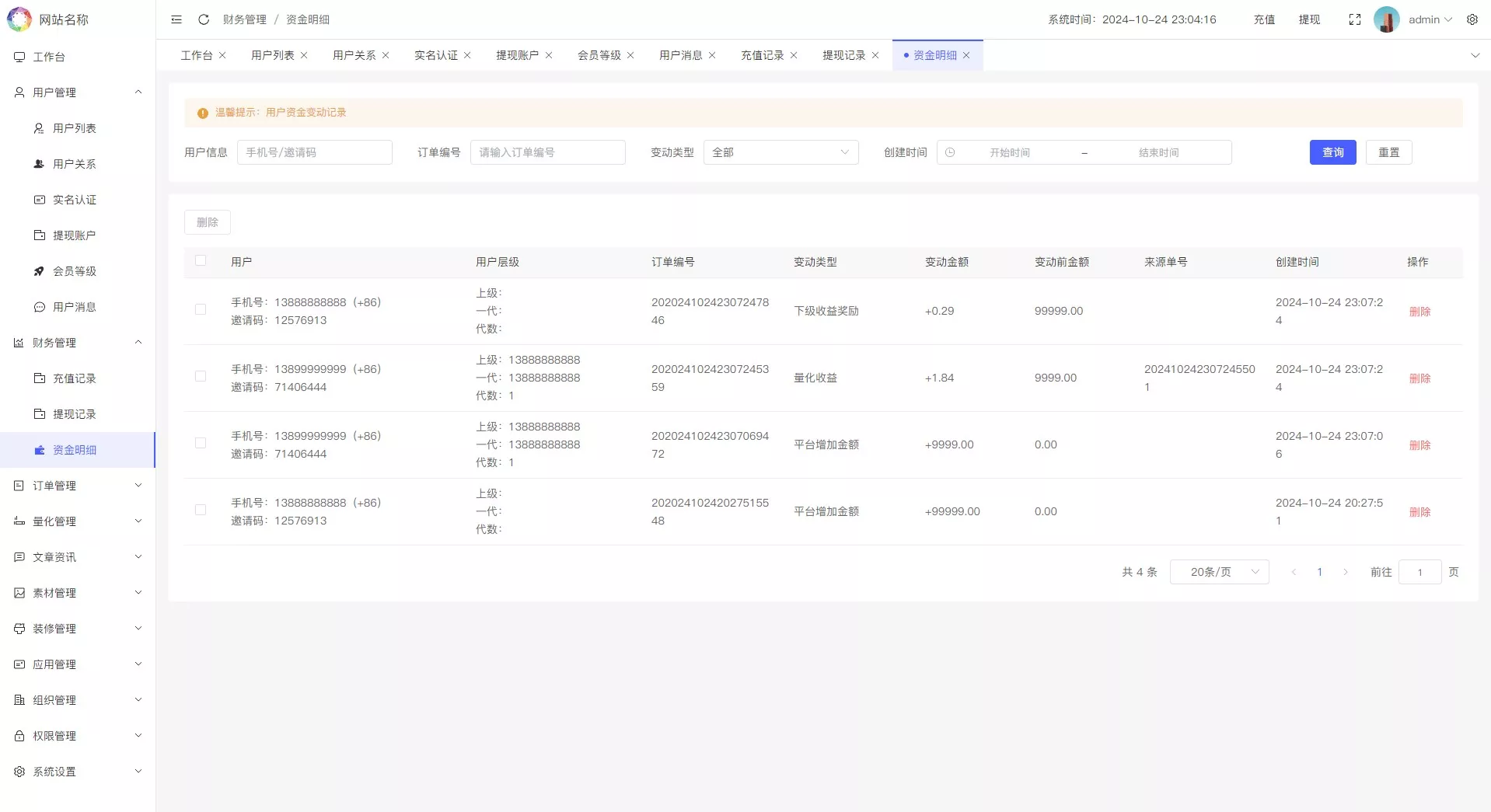Viewport: 1491px width, 812px height.
Task: Open 充值记录 from the sidebar menu
Action: pos(75,378)
